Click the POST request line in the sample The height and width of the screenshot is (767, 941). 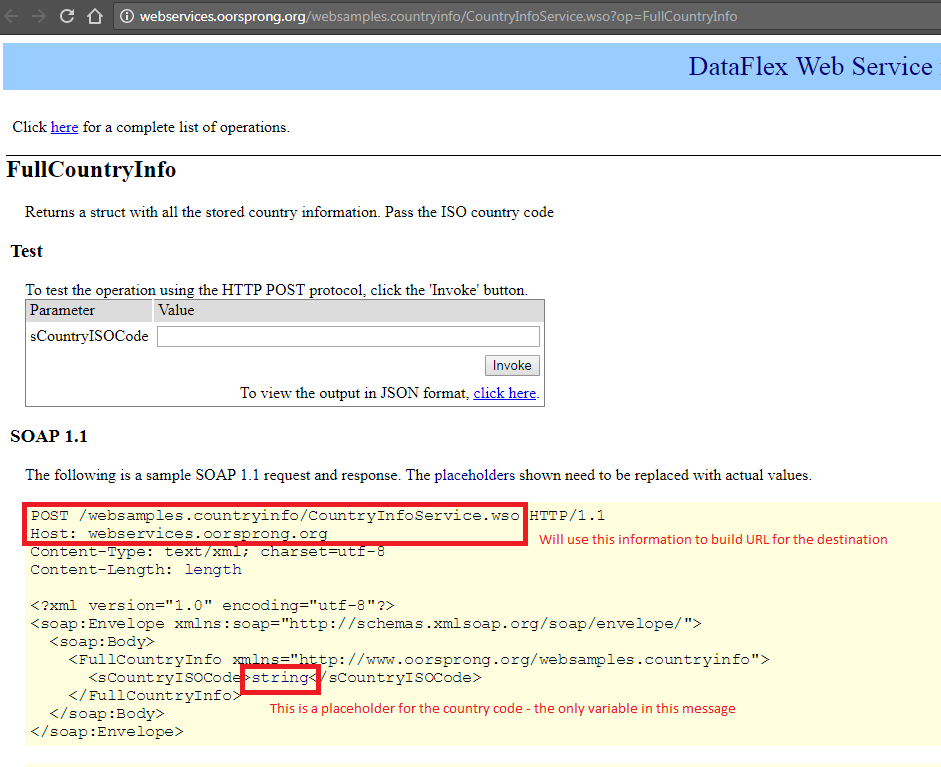click(x=275, y=516)
